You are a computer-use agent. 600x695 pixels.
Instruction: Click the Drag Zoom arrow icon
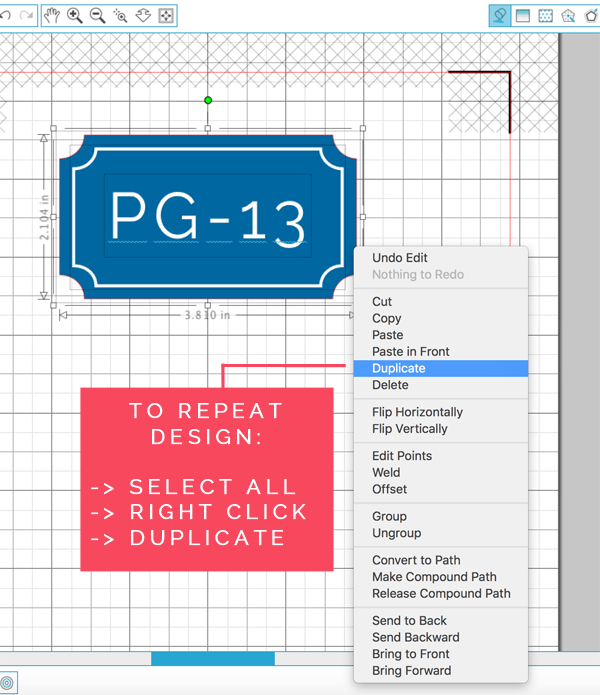143,16
